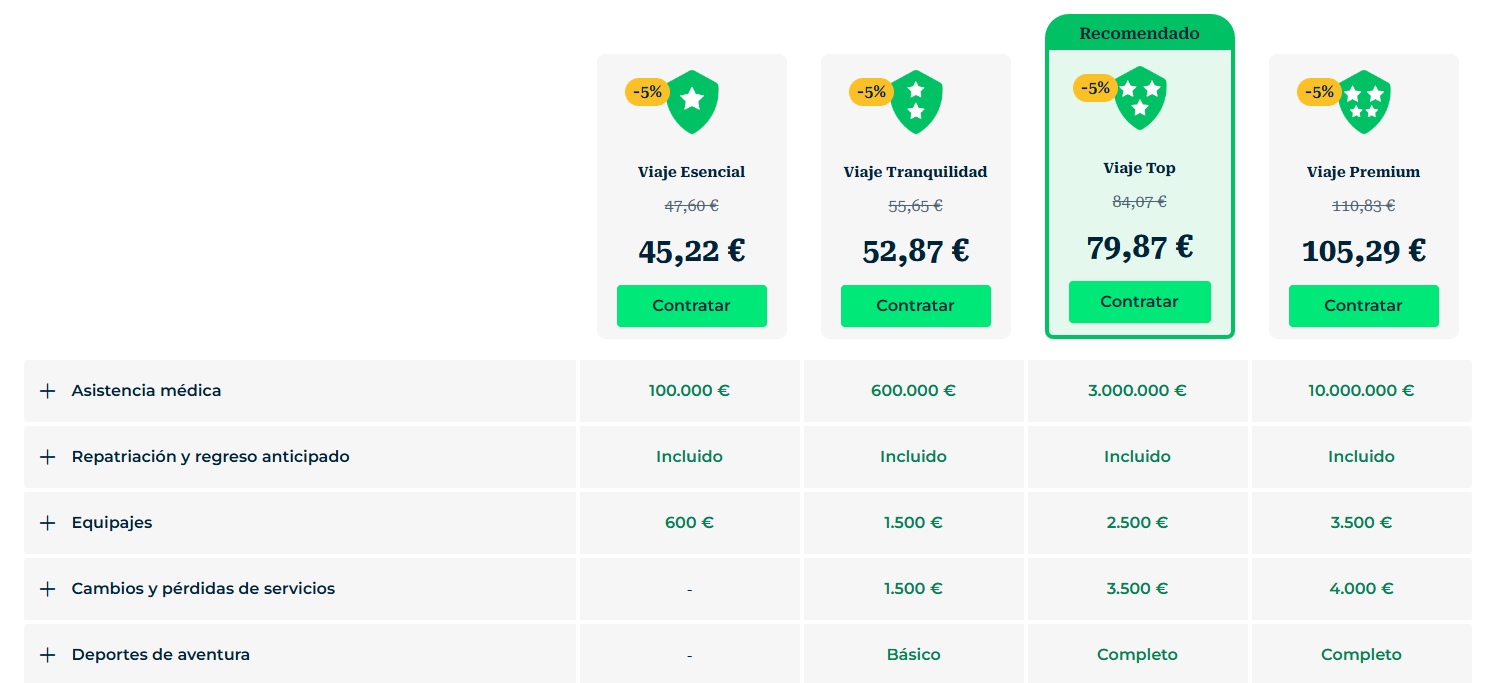
Task: Click Contratar on the Viaje Premium plan
Action: [x=1364, y=306]
